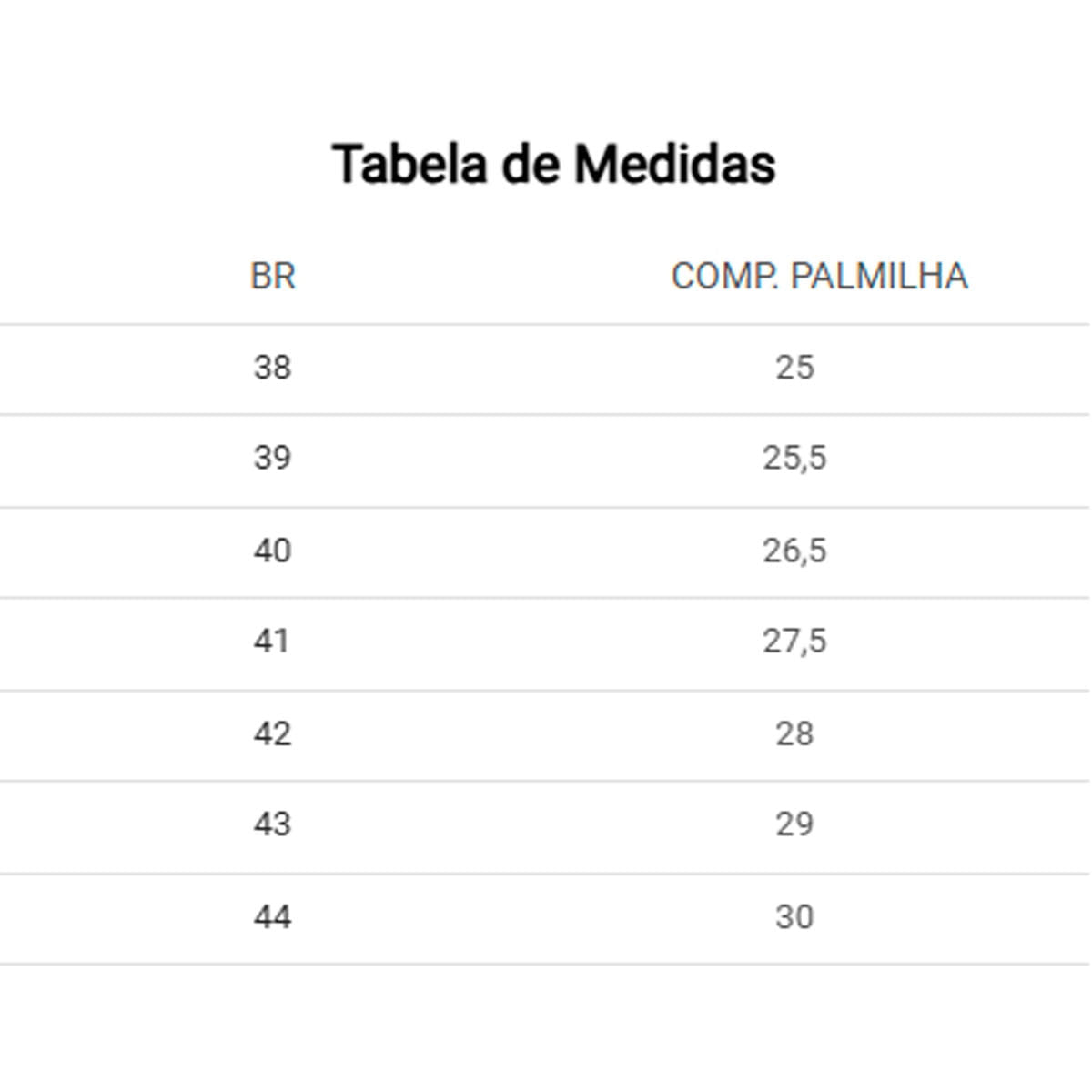Select BR size 43 in the table
The image size is (1092, 1092).
tap(272, 824)
